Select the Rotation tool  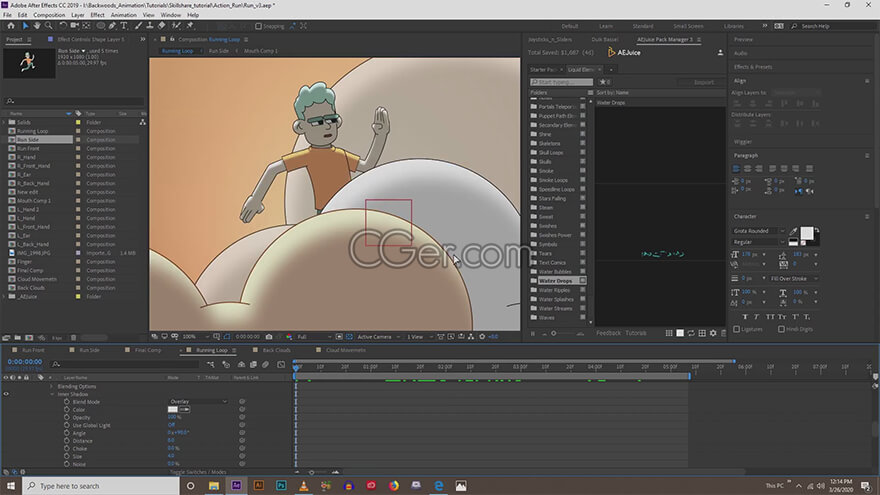coord(63,26)
